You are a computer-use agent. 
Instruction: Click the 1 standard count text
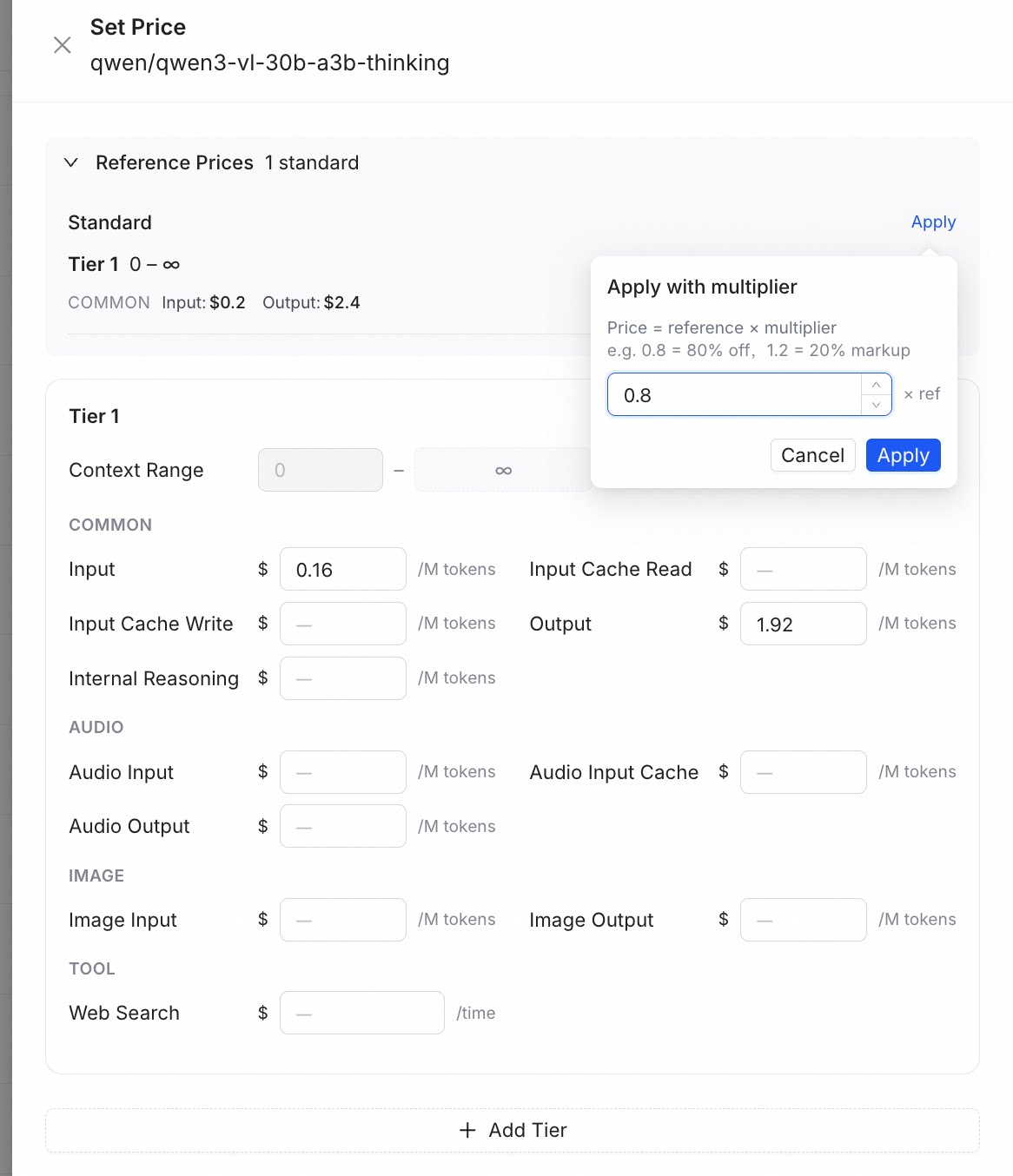coord(312,162)
